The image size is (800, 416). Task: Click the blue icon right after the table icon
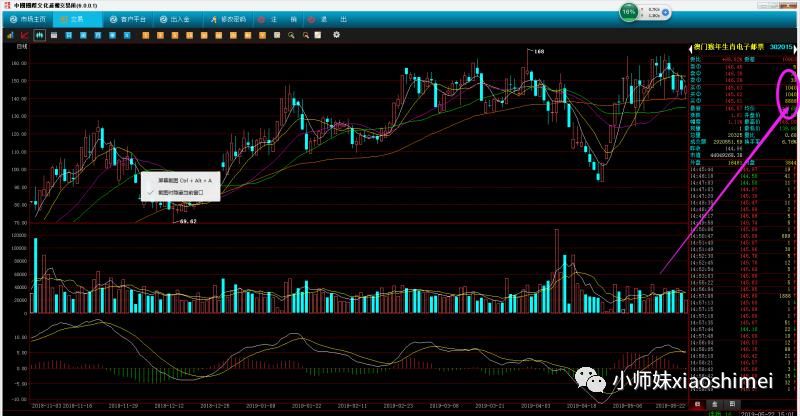pos(68,35)
